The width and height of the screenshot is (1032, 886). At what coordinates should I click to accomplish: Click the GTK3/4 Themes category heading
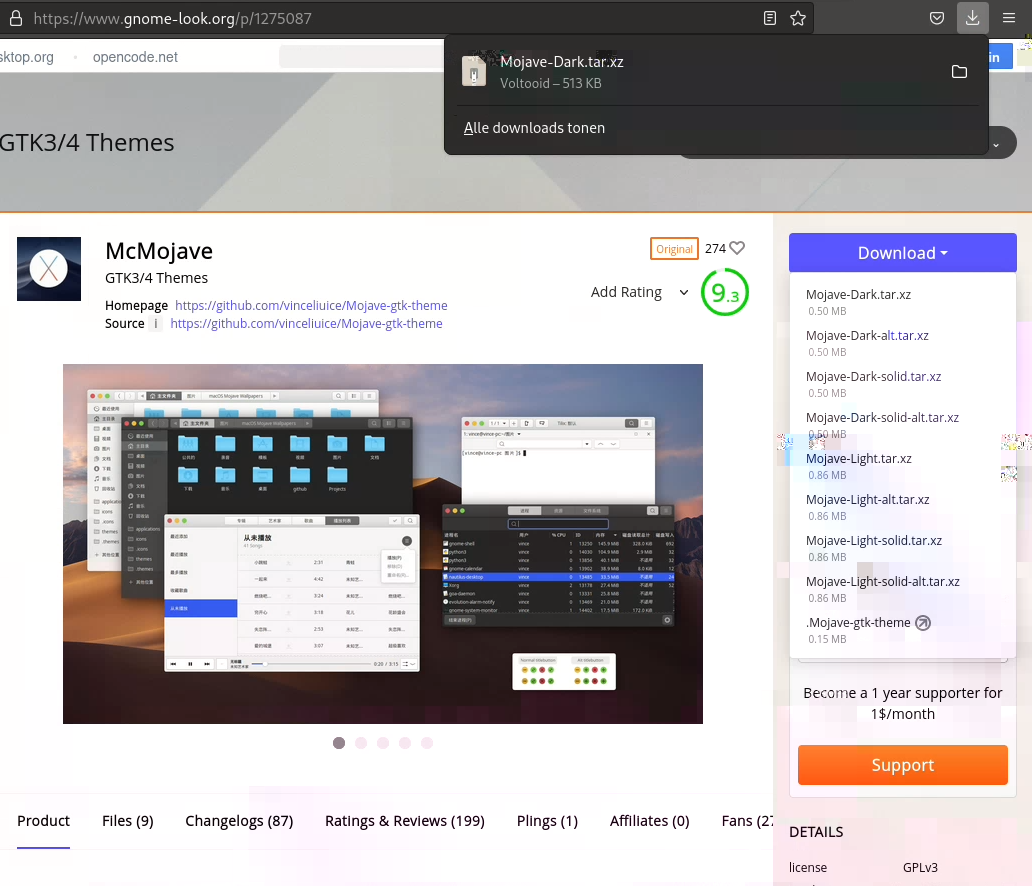click(x=86, y=143)
